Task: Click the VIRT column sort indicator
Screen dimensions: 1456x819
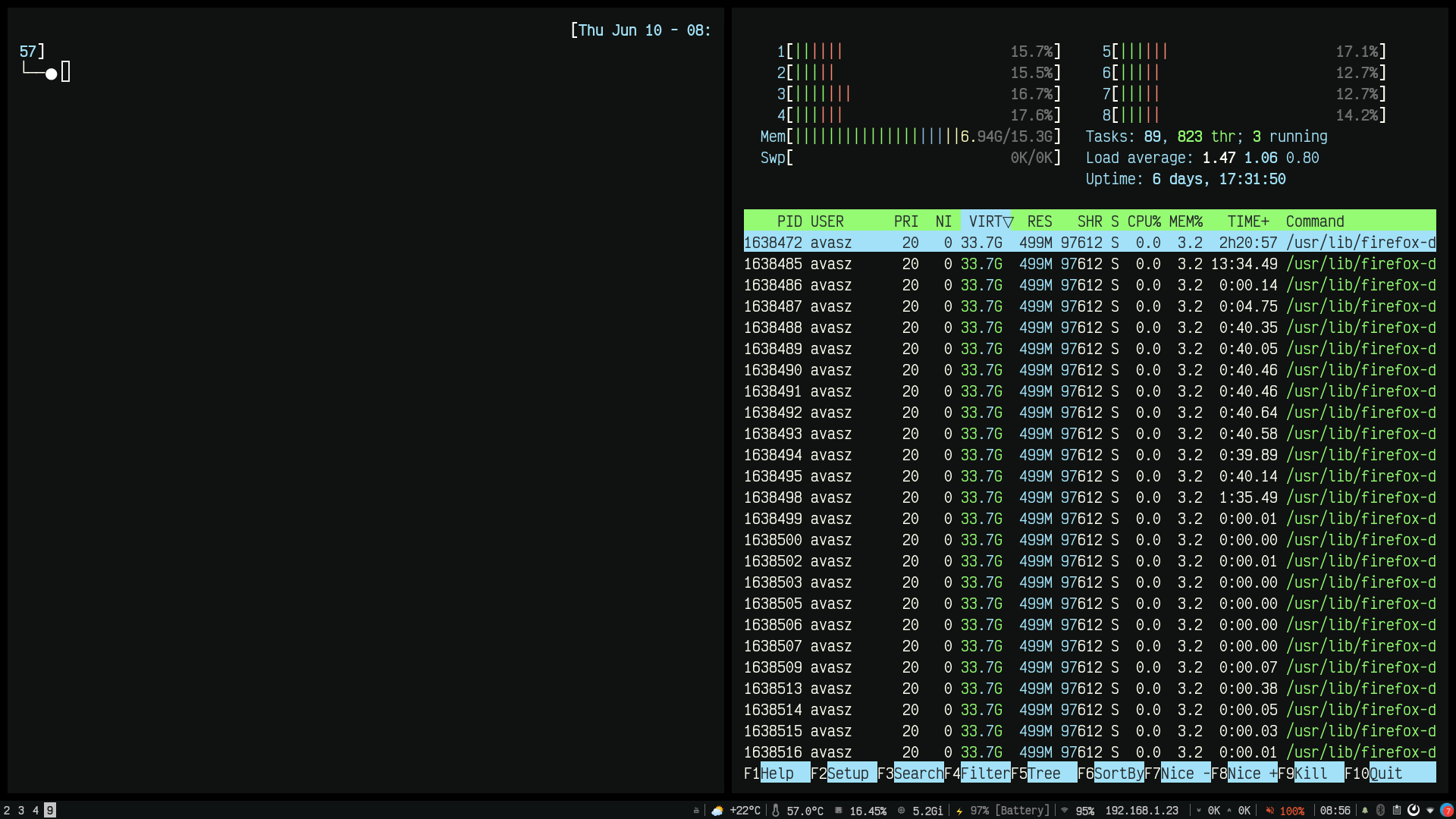Action: (1008, 221)
